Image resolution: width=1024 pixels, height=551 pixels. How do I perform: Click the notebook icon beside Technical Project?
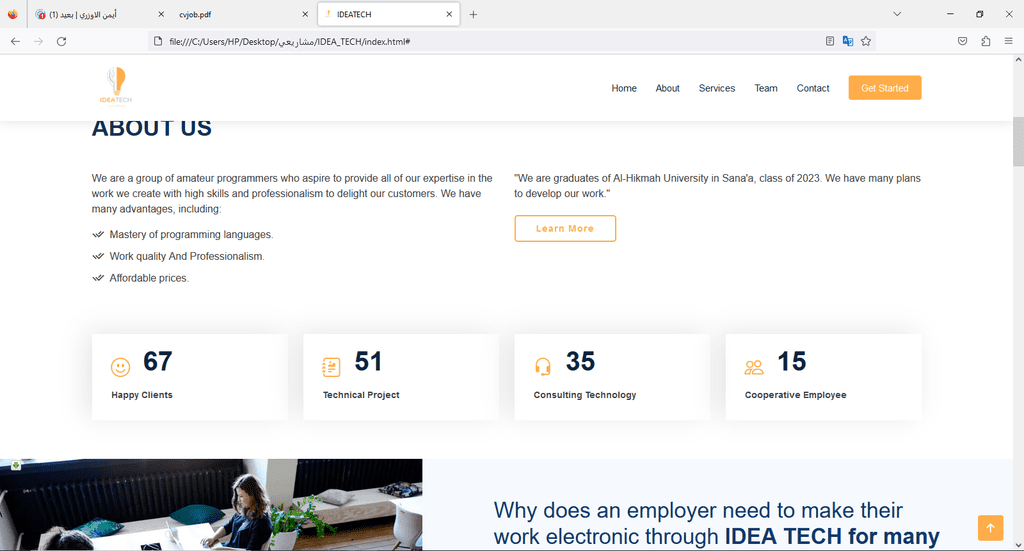(x=331, y=368)
